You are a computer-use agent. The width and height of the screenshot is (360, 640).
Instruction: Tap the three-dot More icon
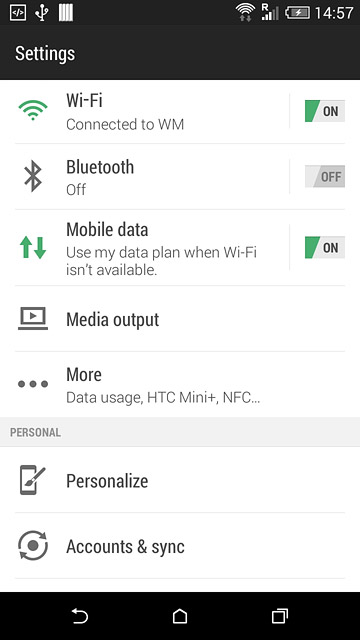[33, 384]
